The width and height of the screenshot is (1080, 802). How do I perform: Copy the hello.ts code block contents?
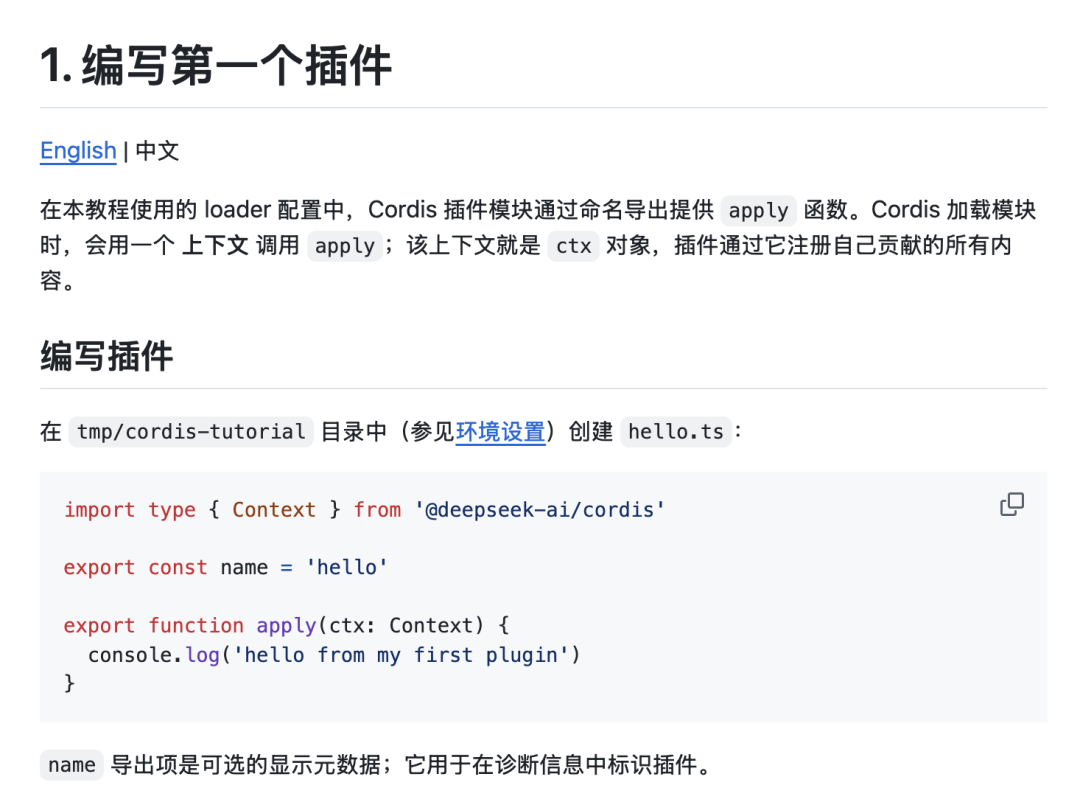(1012, 504)
